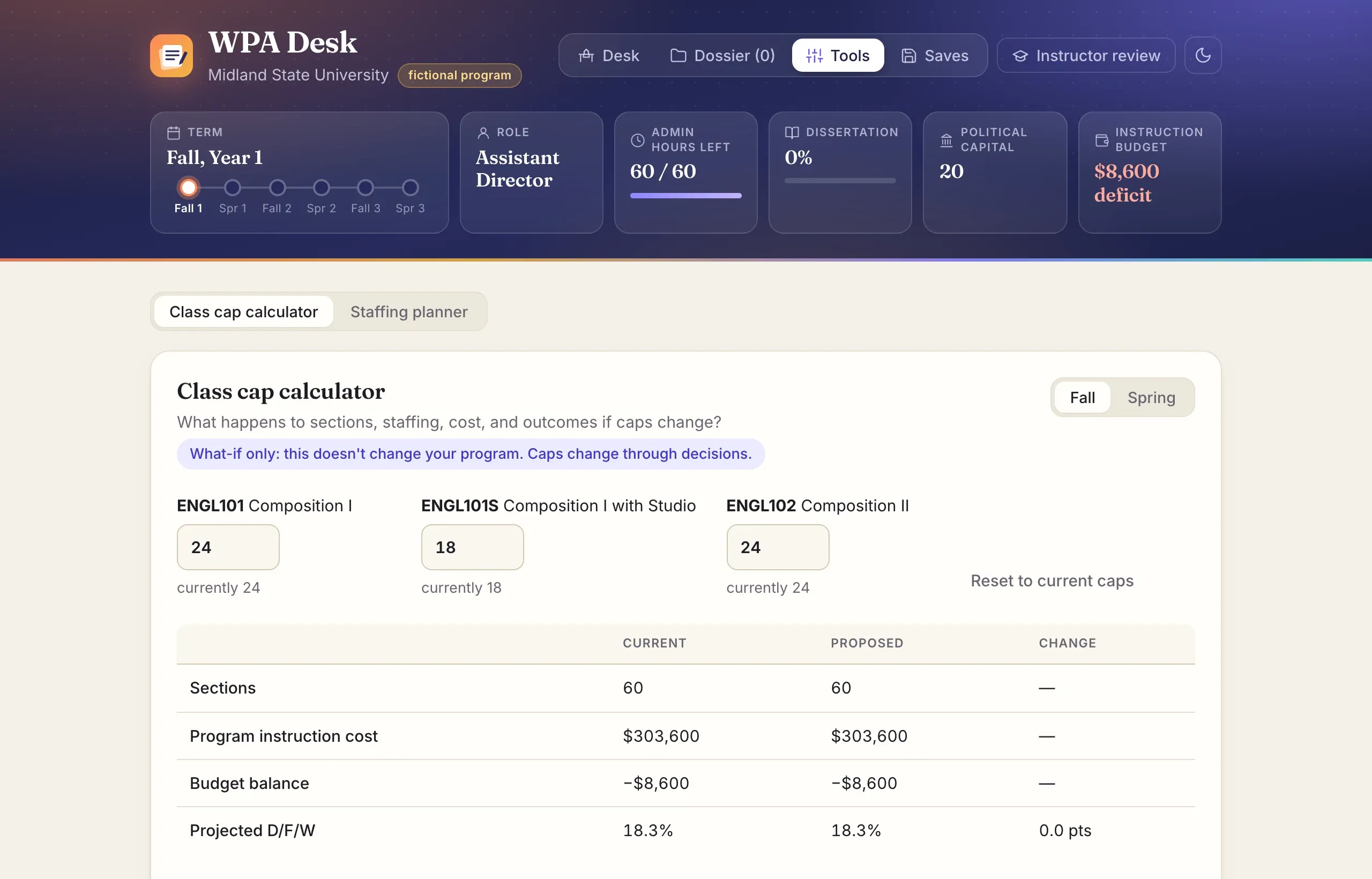Viewport: 1372px width, 879px height.
Task: Click the Projected D/F/W row label
Action: (x=252, y=830)
